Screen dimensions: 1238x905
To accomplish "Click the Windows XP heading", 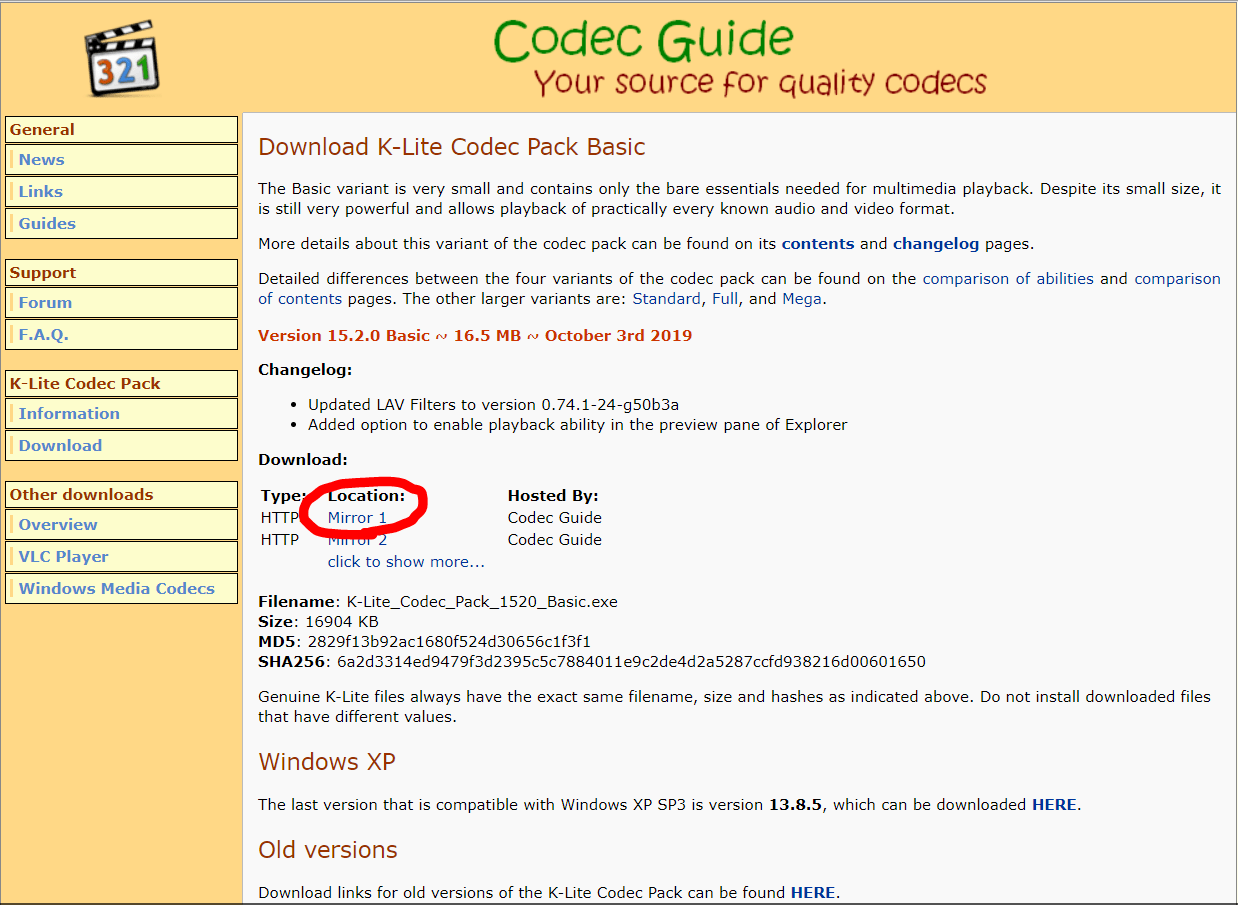I will (x=327, y=762).
